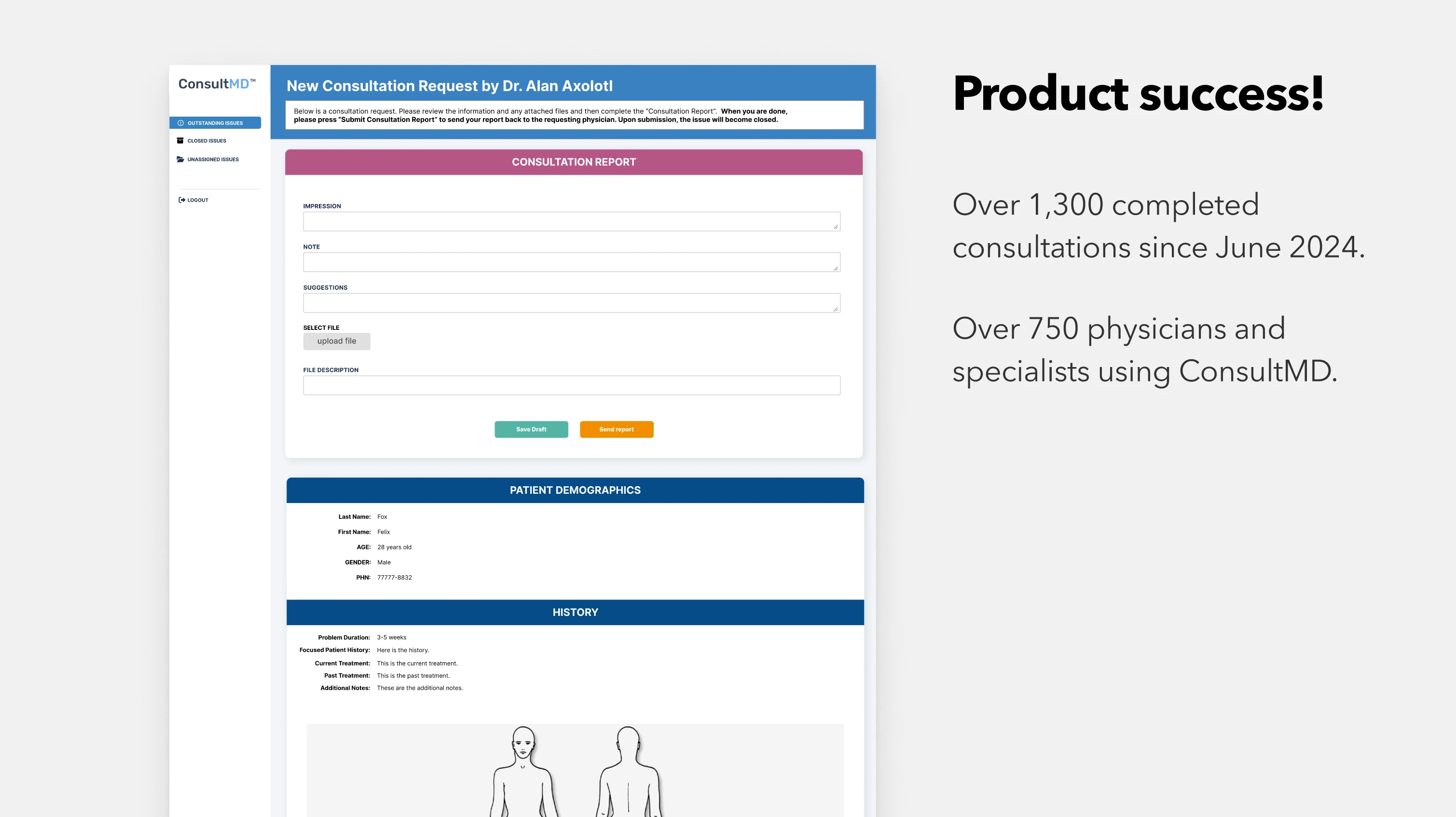1456x817 pixels.
Task: Open Outstanding Issues in sidebar
Action: (x=215, y=123)
